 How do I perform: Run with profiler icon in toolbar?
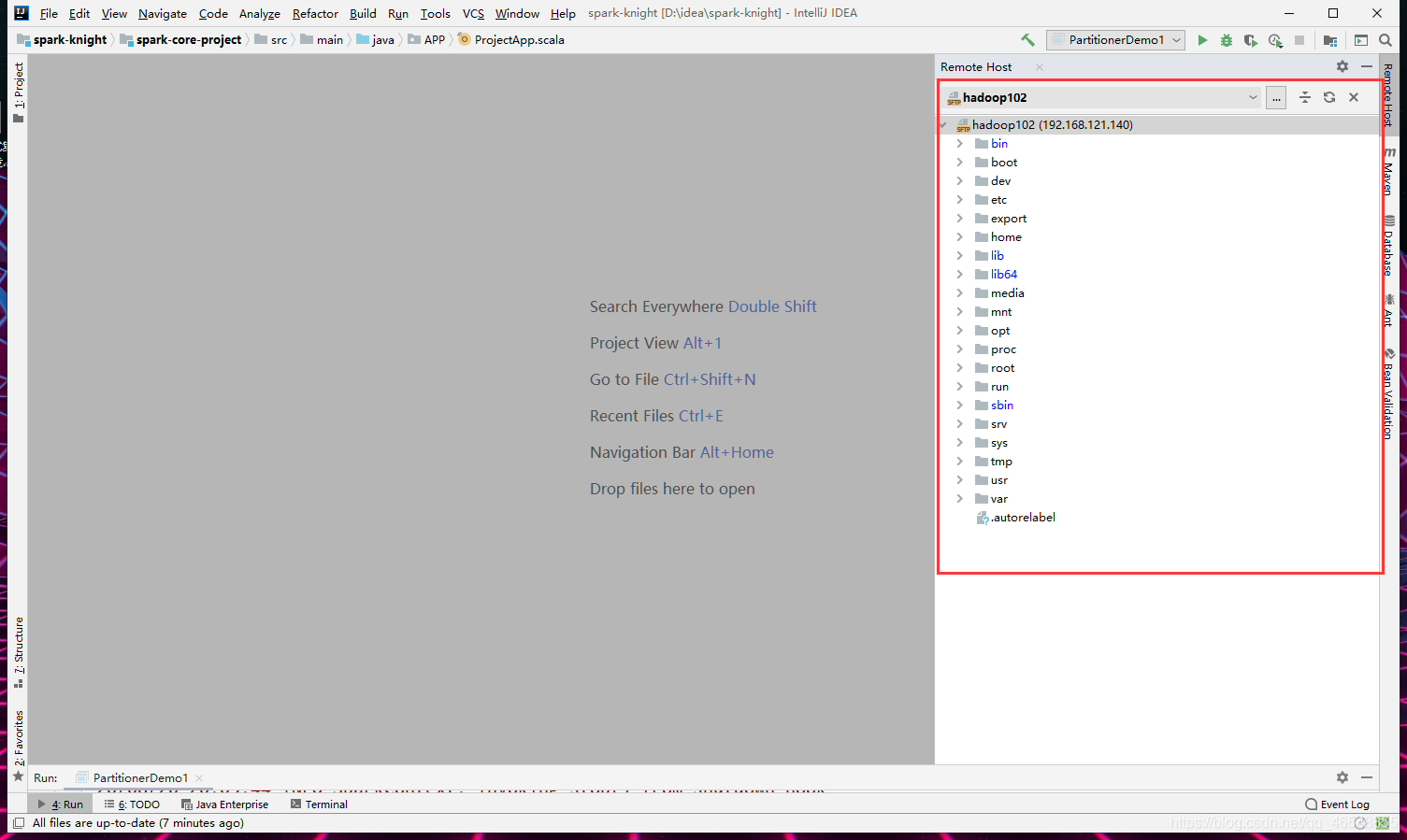click(1275, 40)
